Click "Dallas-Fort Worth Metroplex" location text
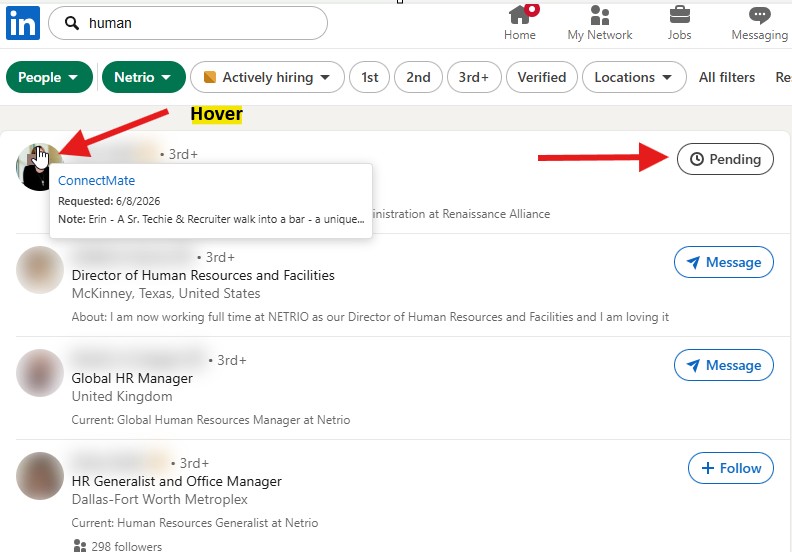792x552 pixels. 160,499
